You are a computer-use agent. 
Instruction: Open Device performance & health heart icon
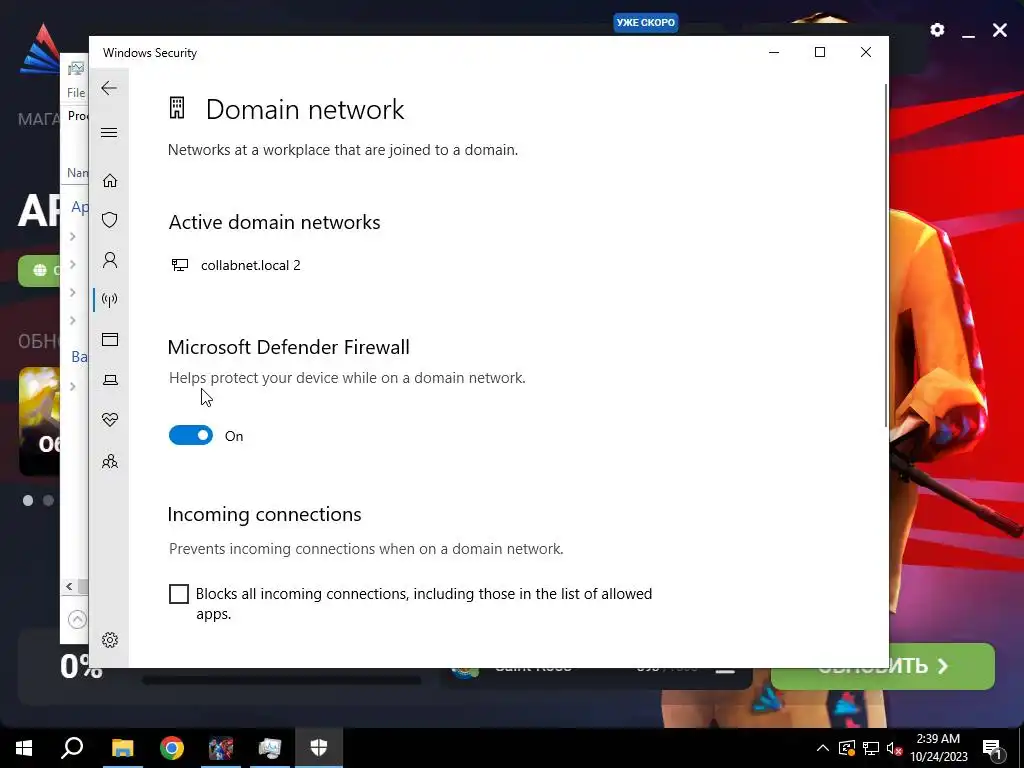[110, 420]
